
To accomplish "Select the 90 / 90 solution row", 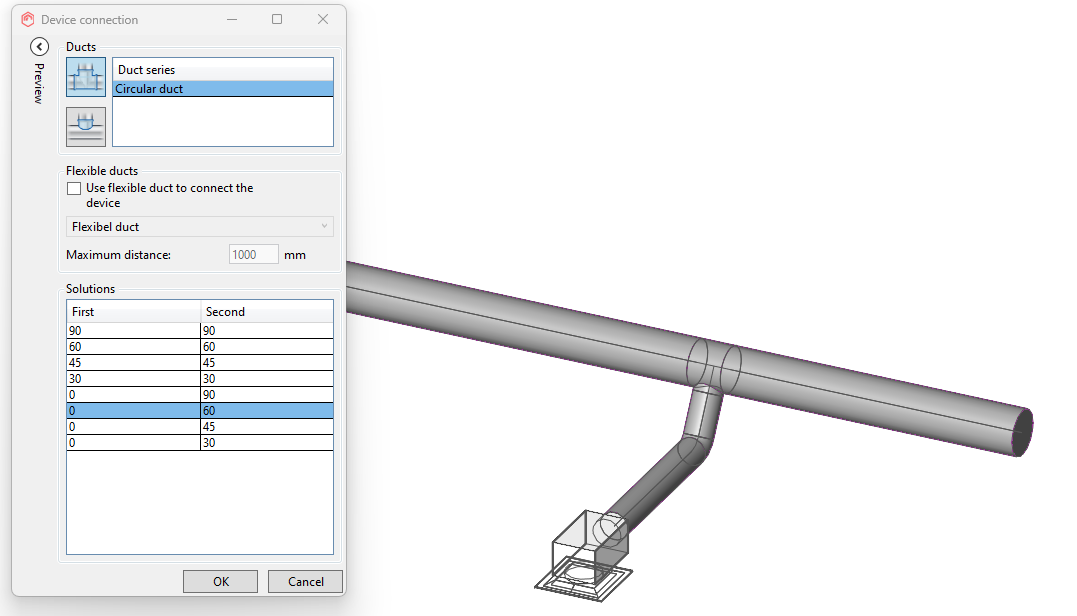I will tap(199, 331).
